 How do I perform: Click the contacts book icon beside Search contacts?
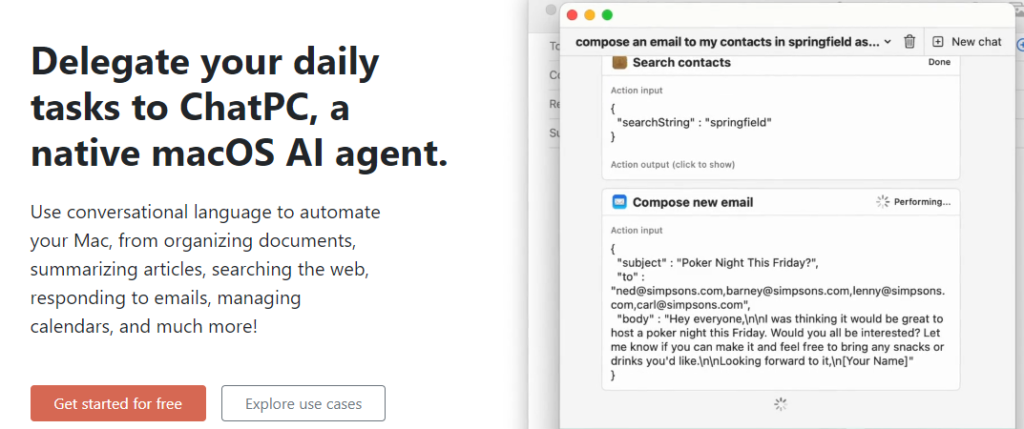(x=619, y=63)
